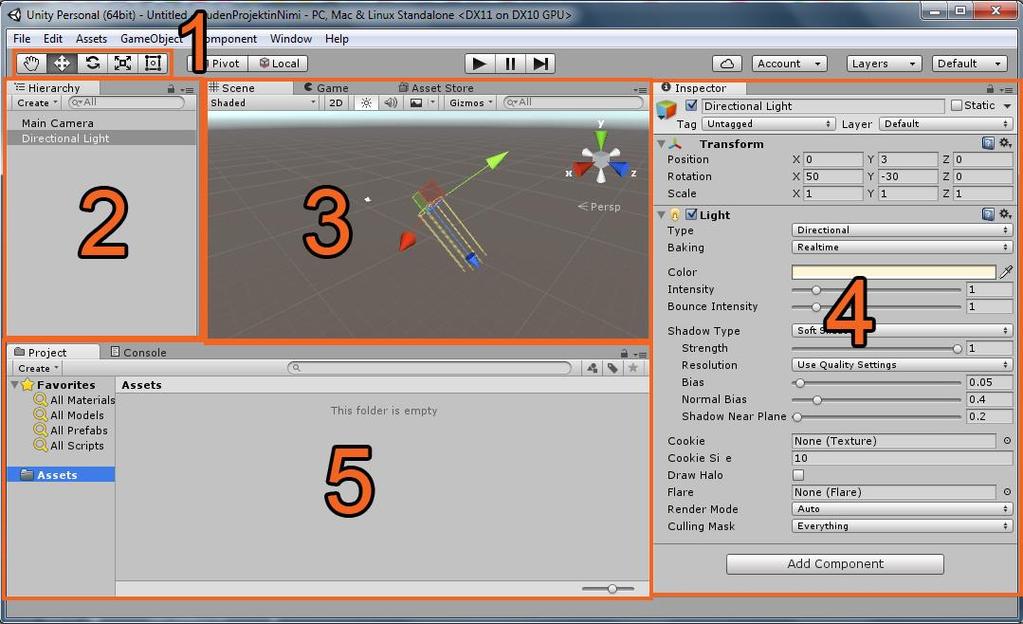Enable the Draw Halo checkbox
Screen dimensions: 1023x624
[x=798, y=475]
